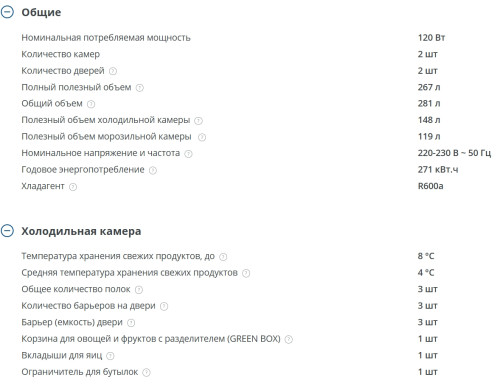Screen dimensions: 500x391
Task: Collapse the Холодильная камера section
Action: tap(7, 231)
